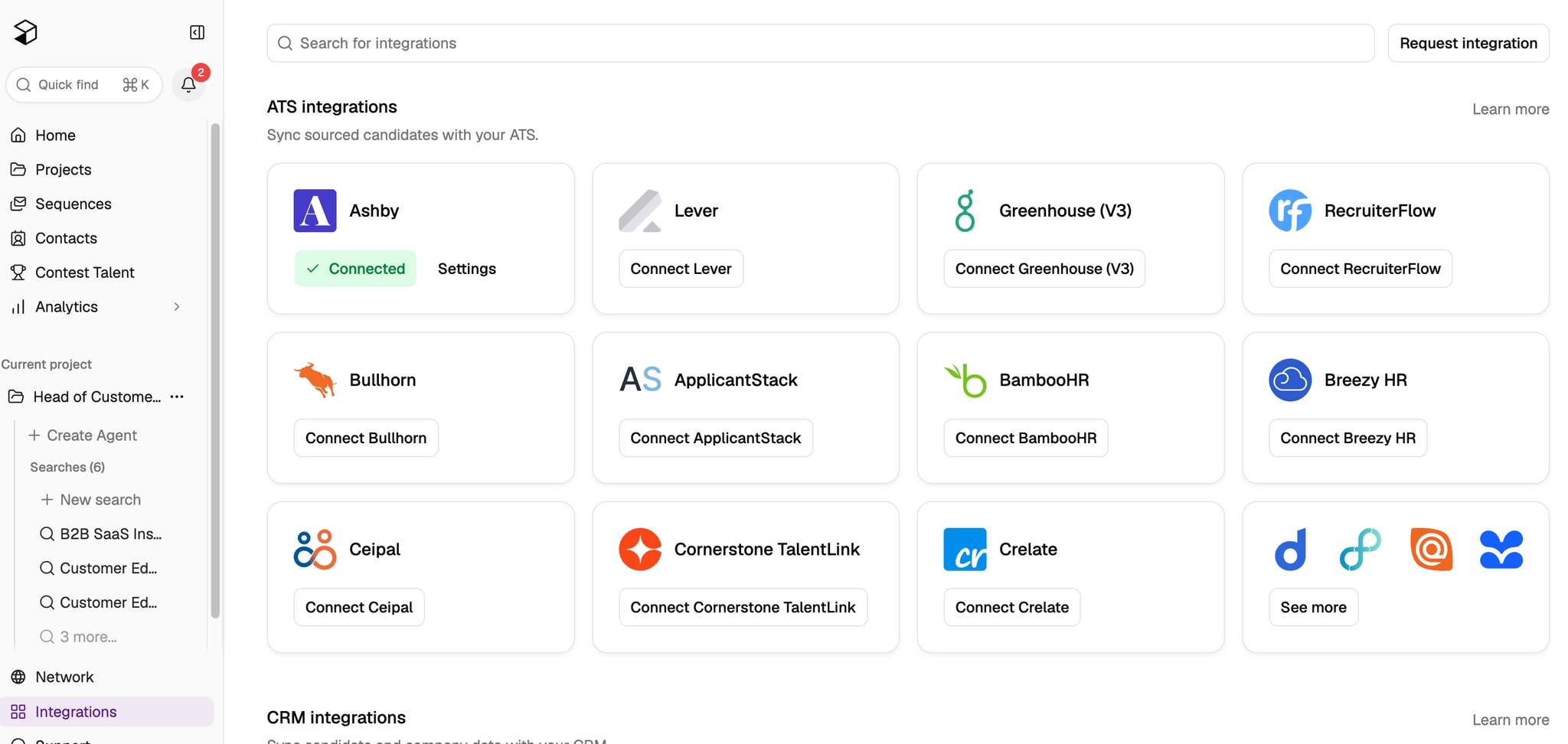The height and width of the screenshot is (744, 1568).
Task: Collapse the sidebar panel icon
Action: (x=197, y=32)
